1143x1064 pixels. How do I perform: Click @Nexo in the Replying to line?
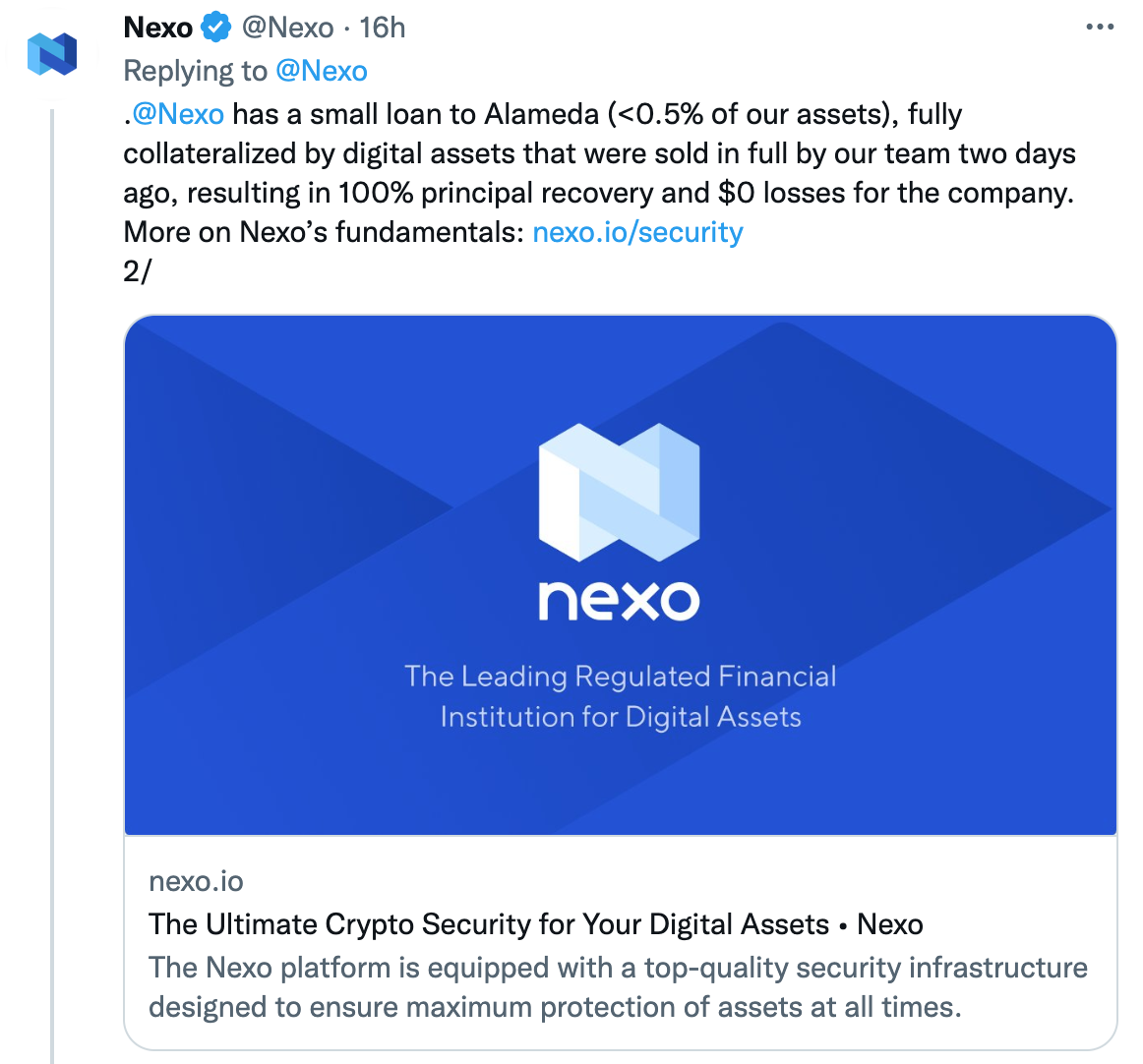pyautogui.click(x=322, y=71)
